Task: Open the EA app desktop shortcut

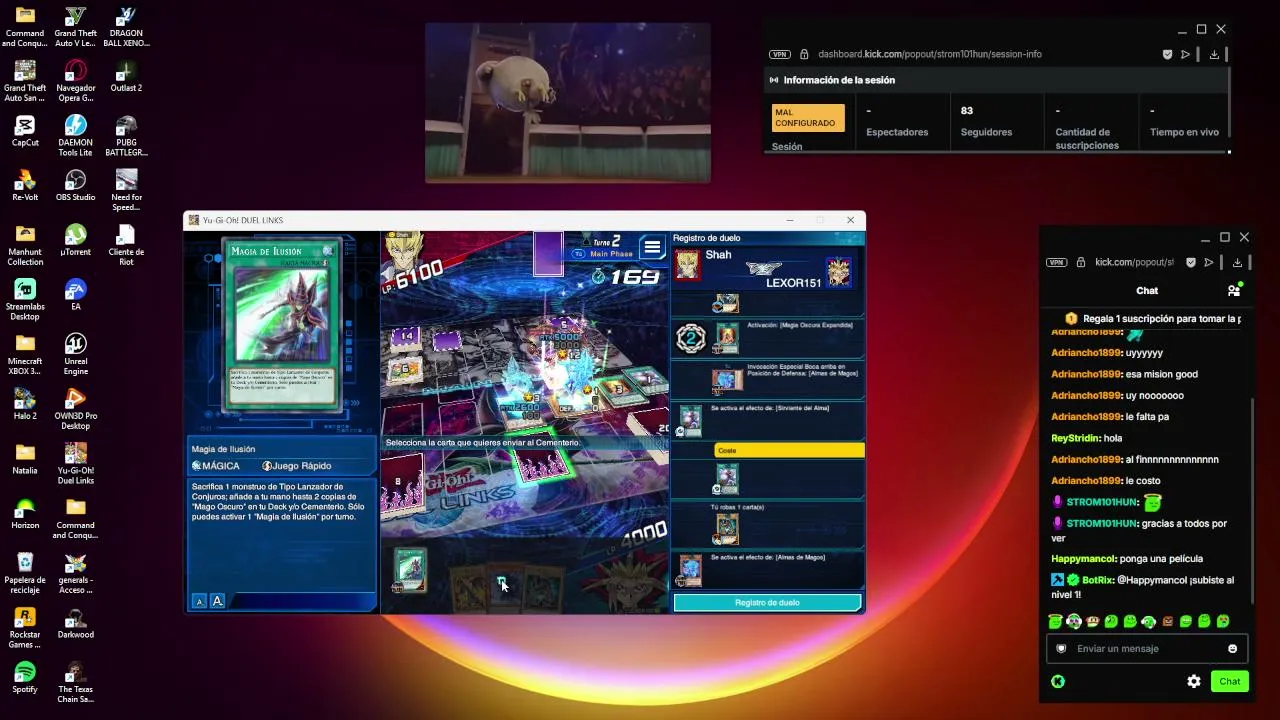Action: (75, 295)
